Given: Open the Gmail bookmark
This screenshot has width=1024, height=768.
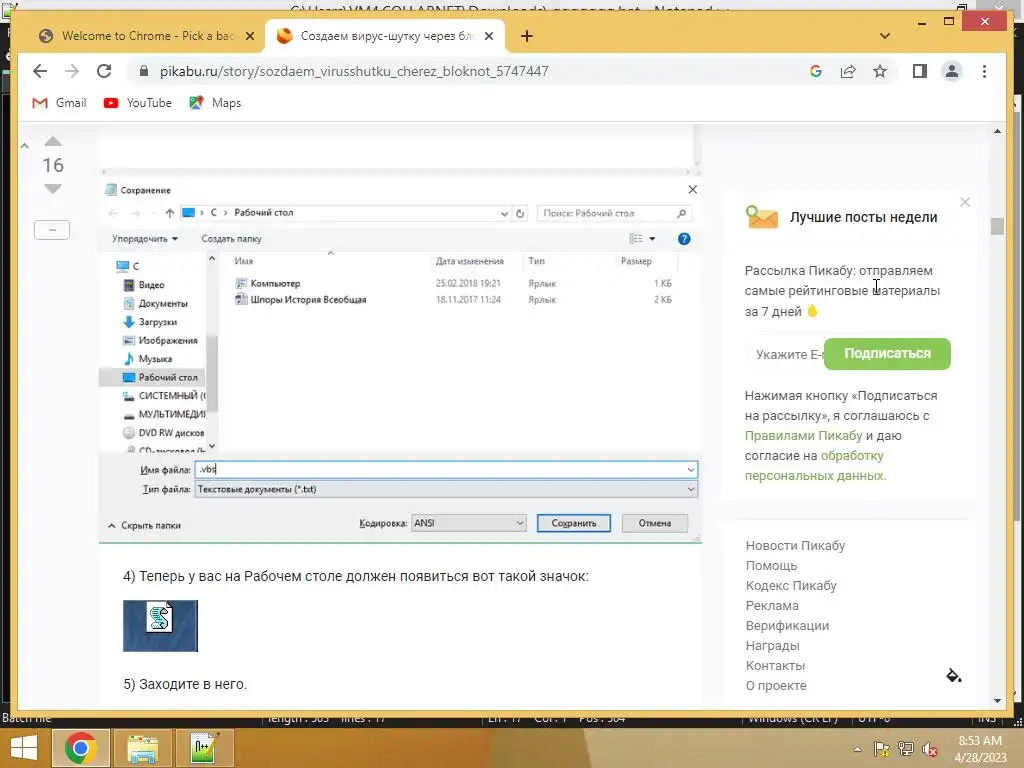Looking at the screenshot, I should click(x=59, y=103).
